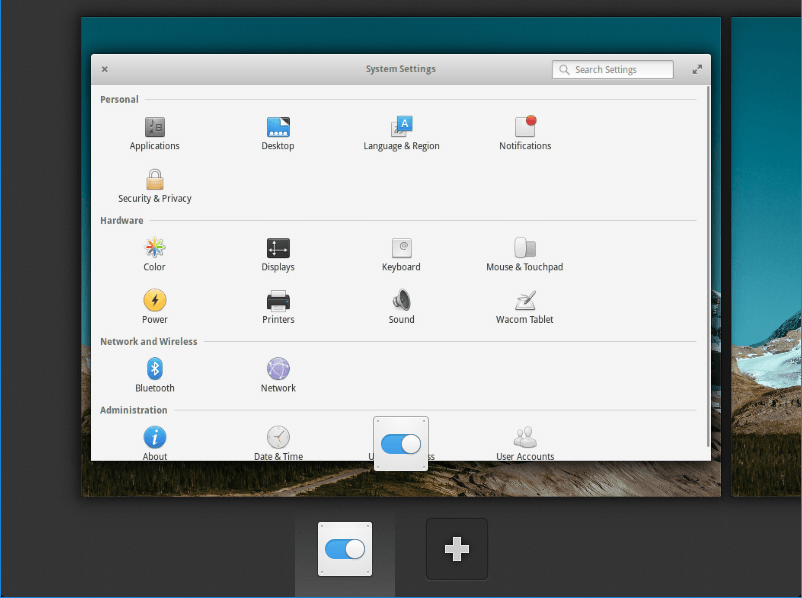Open the Date & Time settings

tap(278, 444)
